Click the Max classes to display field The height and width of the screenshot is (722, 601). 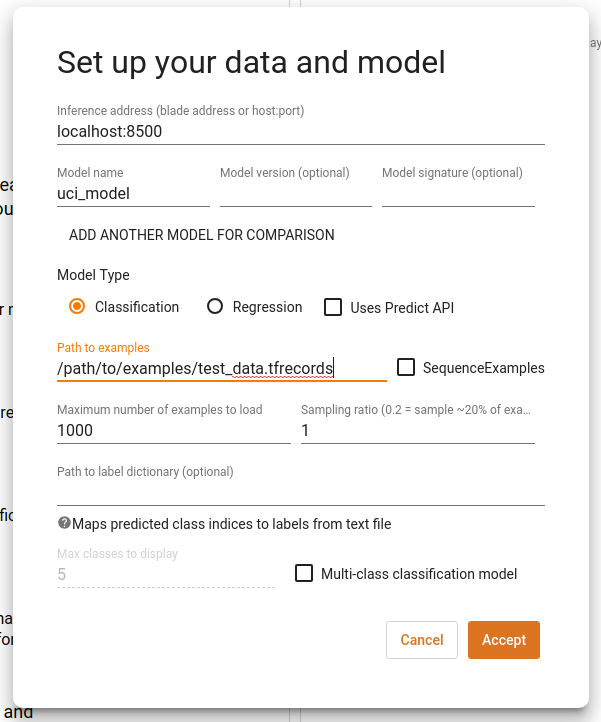pyautogui.click(x=166, y=575)
